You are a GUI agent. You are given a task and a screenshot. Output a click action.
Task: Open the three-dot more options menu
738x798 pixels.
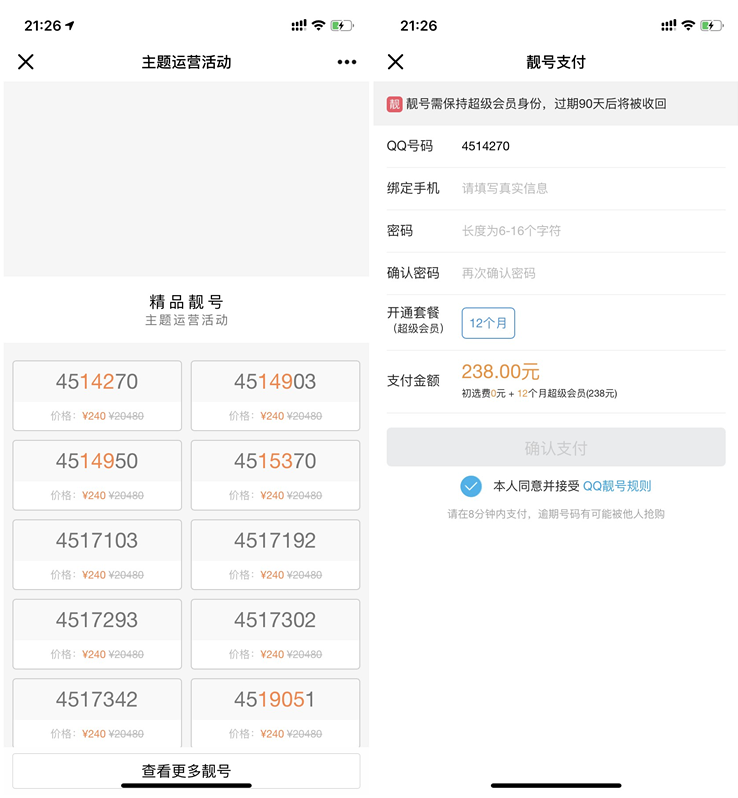(347, 62)
